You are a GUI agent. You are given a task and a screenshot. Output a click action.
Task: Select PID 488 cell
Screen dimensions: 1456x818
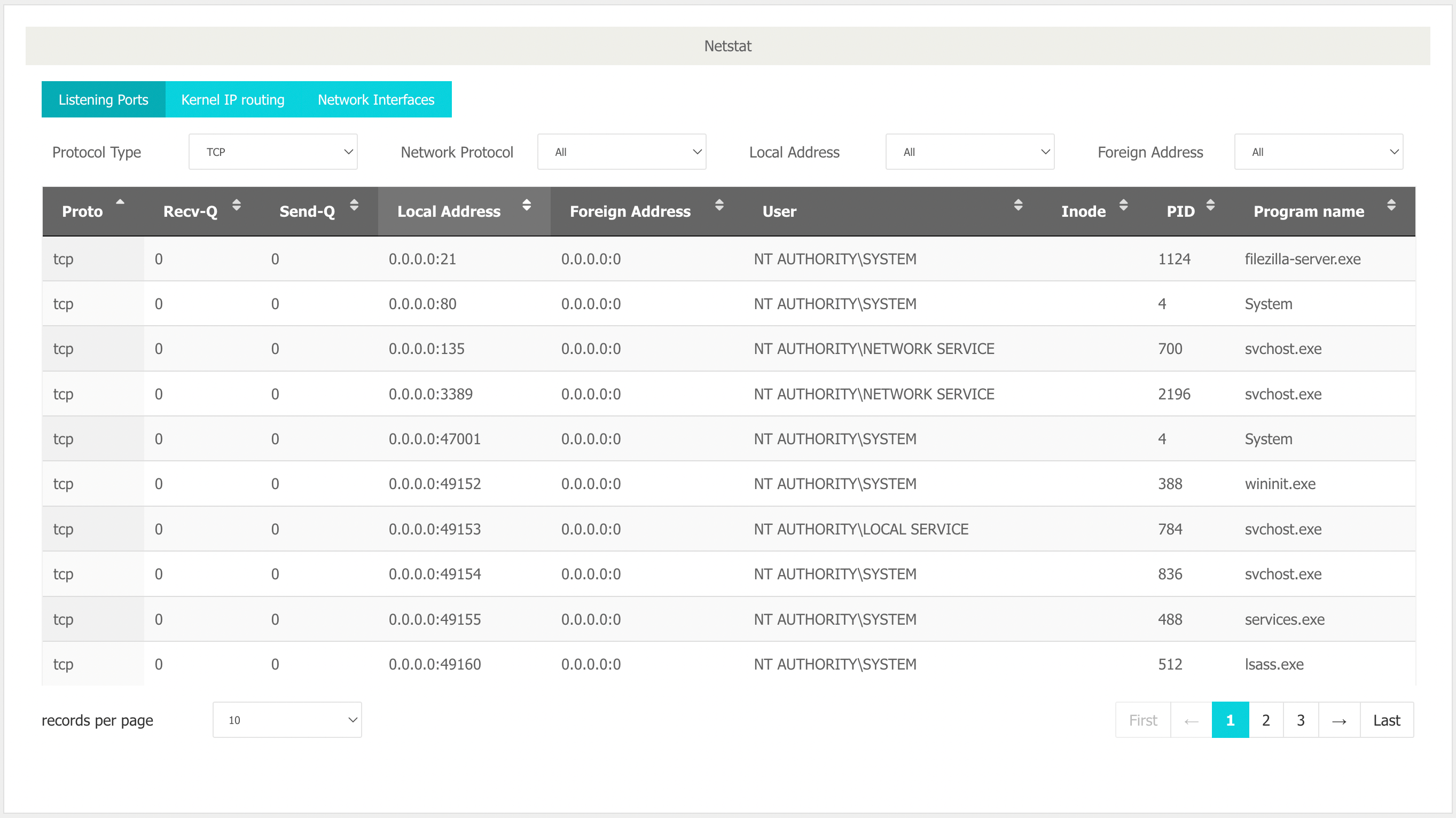pyautogui.click(x=1170, y=620)
